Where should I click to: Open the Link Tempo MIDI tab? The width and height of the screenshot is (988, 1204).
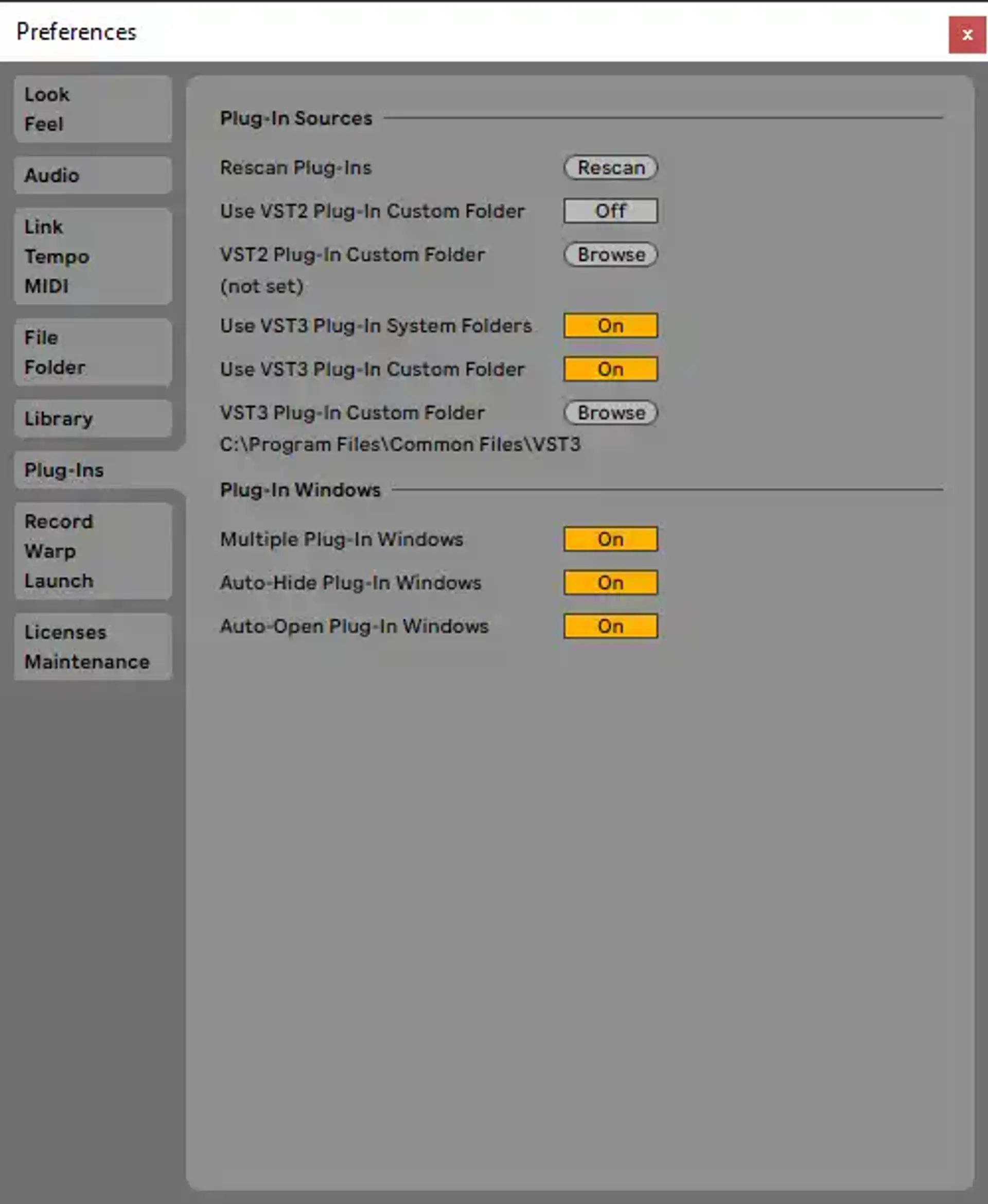coord(93,256)
